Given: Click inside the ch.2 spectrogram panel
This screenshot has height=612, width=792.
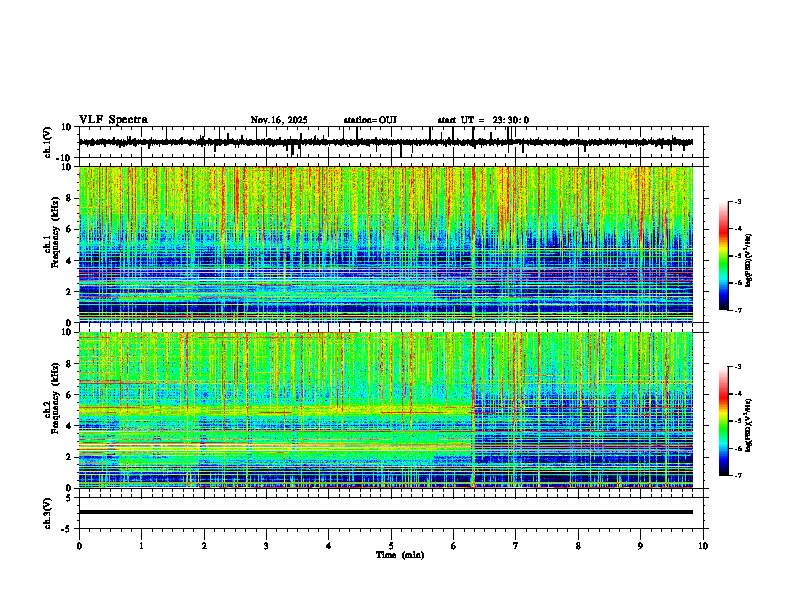Looking at the screenshot, I should [386, 410].
